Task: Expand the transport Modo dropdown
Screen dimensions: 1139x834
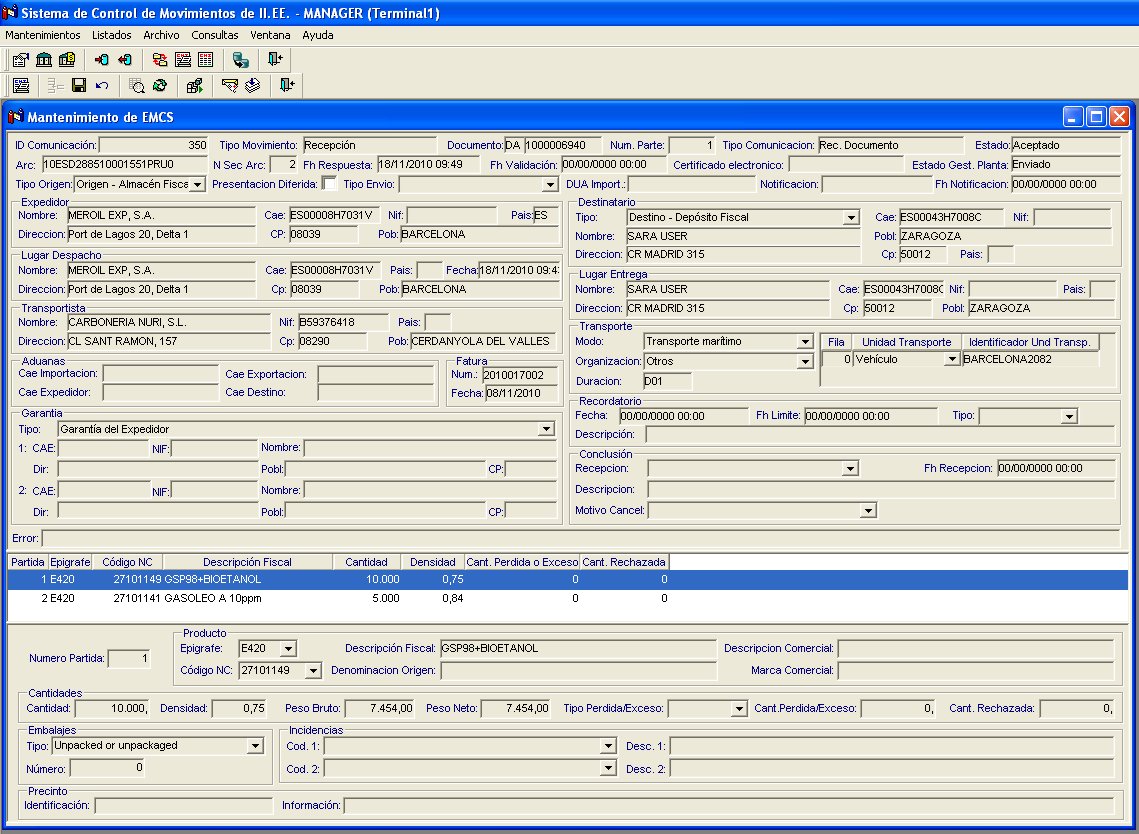Action: [805, 342]
